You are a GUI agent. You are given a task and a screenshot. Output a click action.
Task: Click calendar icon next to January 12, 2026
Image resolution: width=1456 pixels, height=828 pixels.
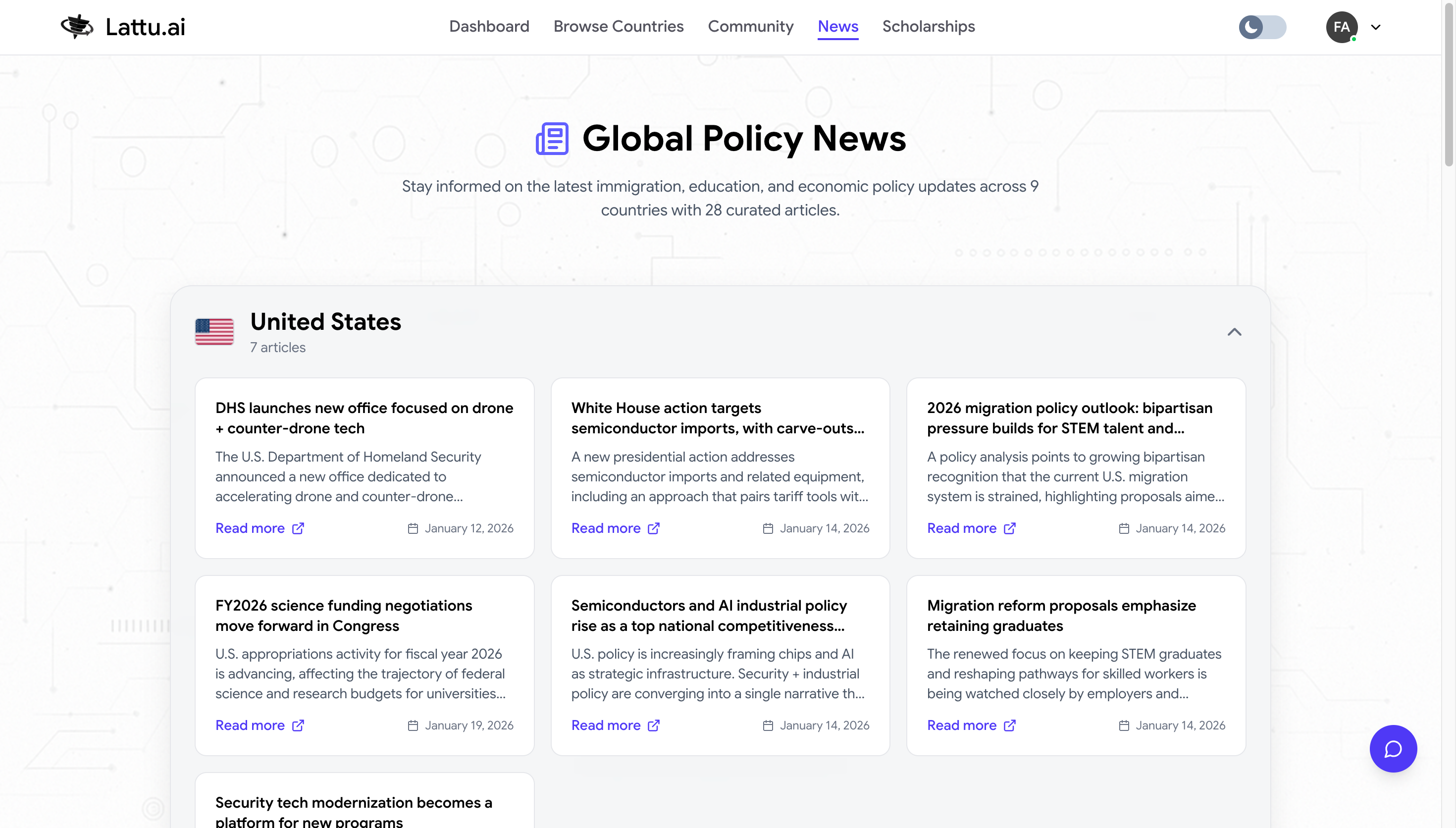click(413, 528)
